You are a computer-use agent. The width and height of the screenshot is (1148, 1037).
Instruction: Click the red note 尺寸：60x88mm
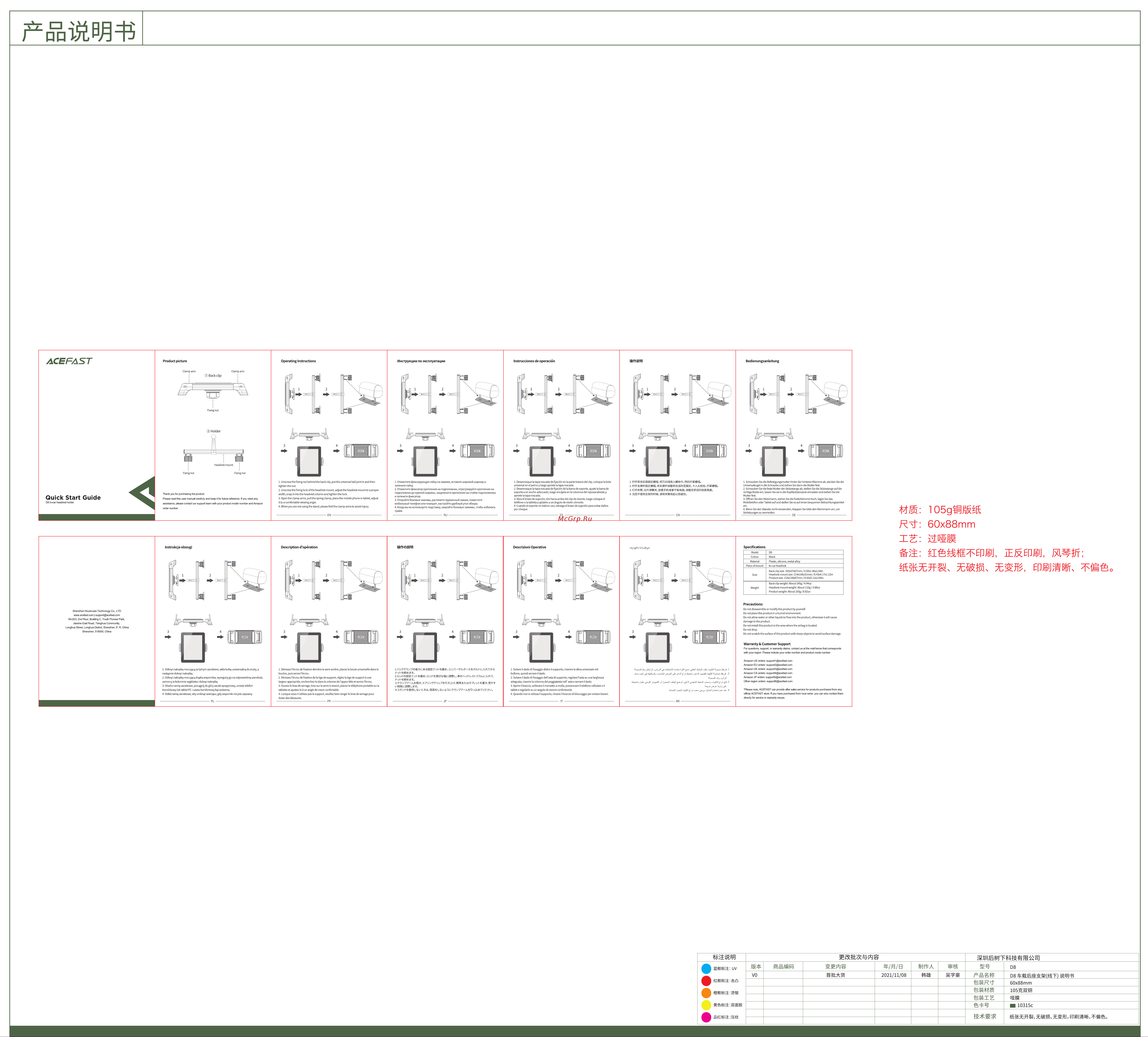click(x=937, y=524)
